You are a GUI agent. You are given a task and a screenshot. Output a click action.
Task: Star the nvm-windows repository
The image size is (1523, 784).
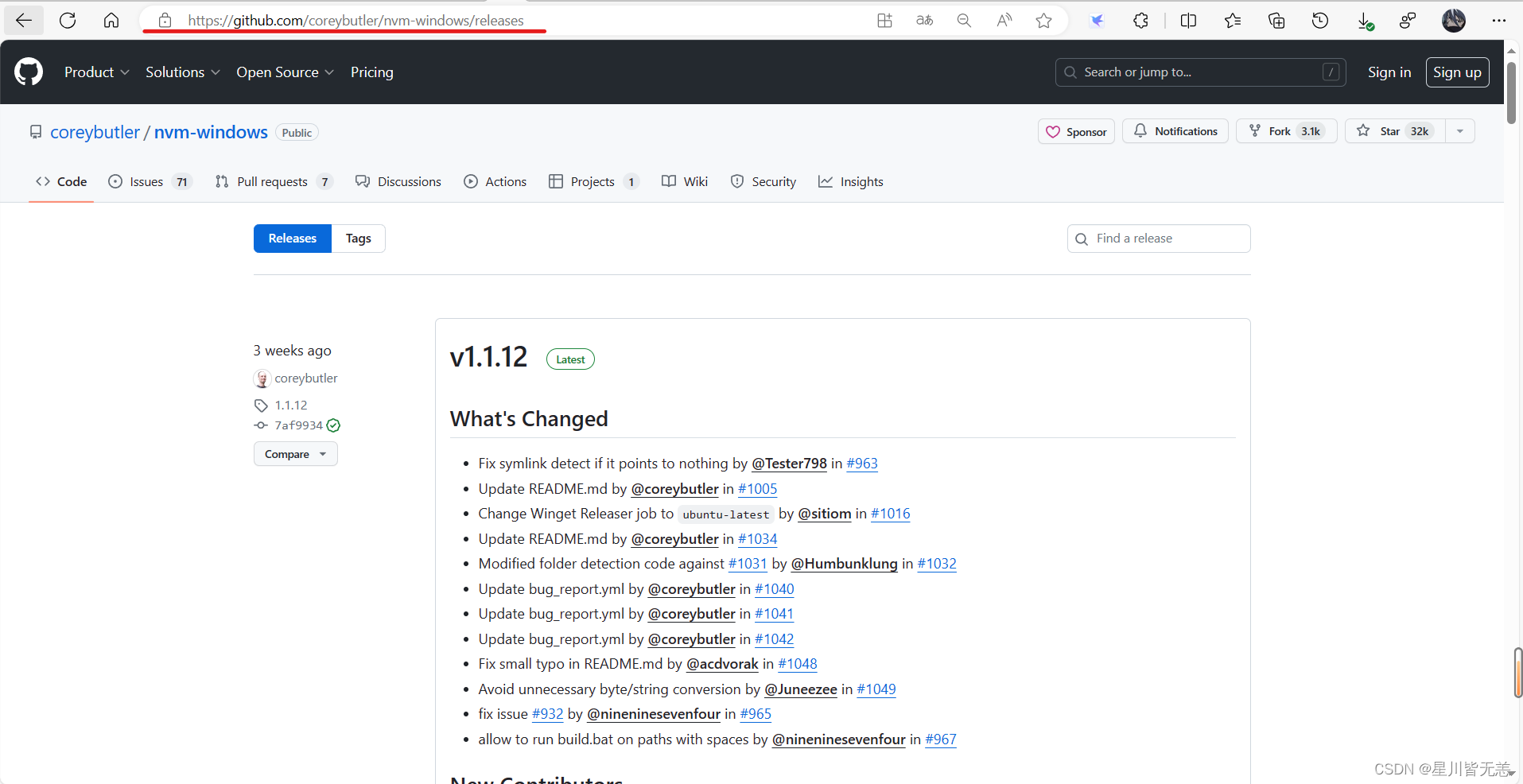tap(1395, 131)
